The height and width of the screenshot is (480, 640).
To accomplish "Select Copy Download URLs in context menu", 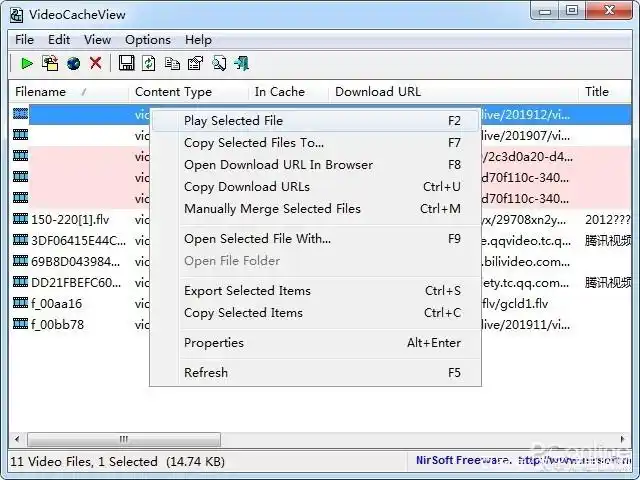I will (x=246, y=187).
